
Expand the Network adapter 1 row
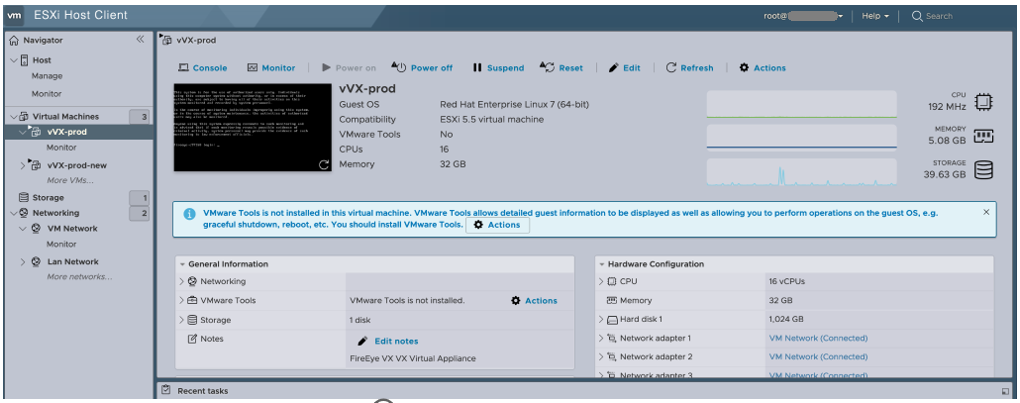(601, 339)
